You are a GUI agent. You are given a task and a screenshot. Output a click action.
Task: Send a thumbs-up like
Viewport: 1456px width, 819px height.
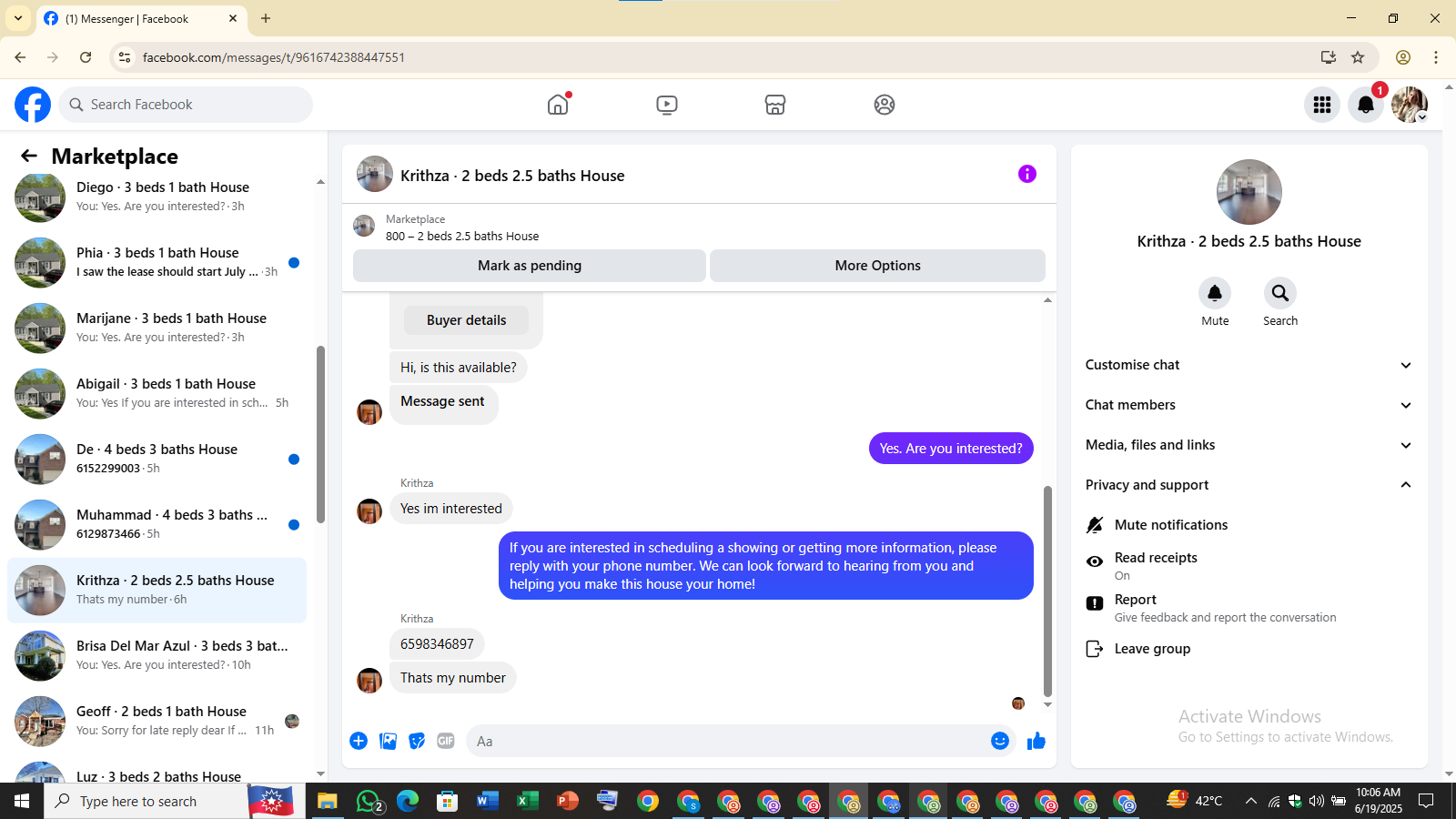click(1036, 741)
